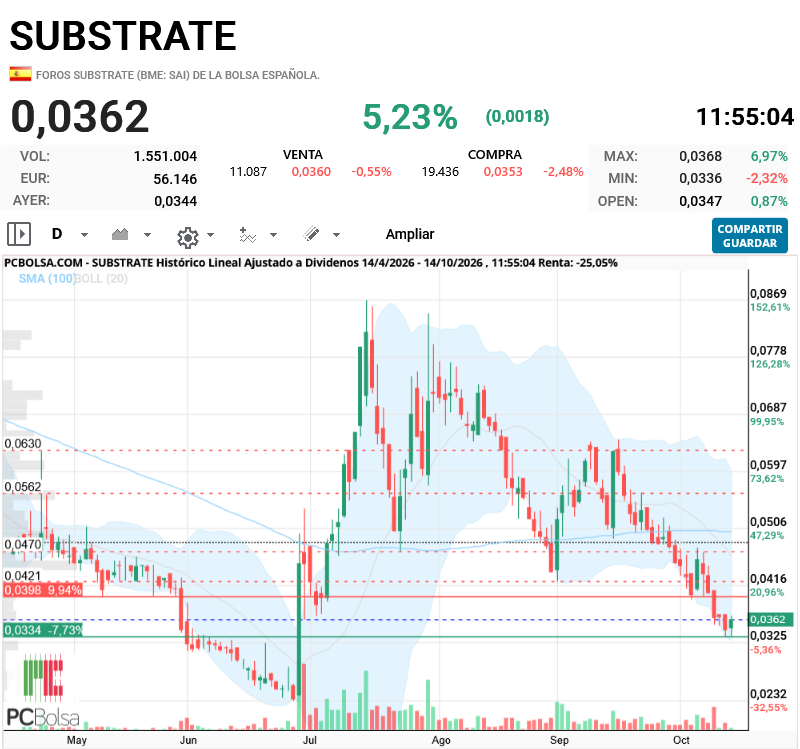Click the MAX value 0,0368
This screenshot has width=800, height=749.
click(701, 156)
